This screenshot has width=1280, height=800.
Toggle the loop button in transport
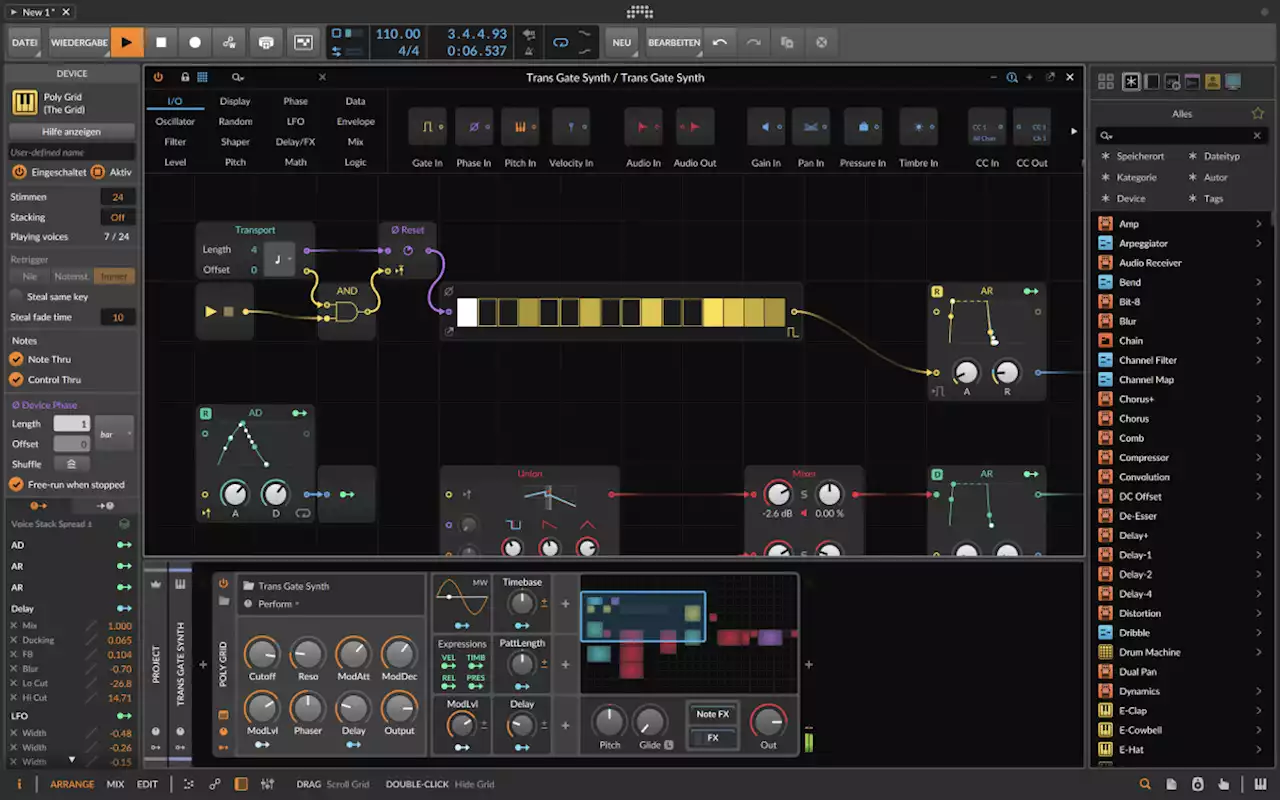pos(561,43)
